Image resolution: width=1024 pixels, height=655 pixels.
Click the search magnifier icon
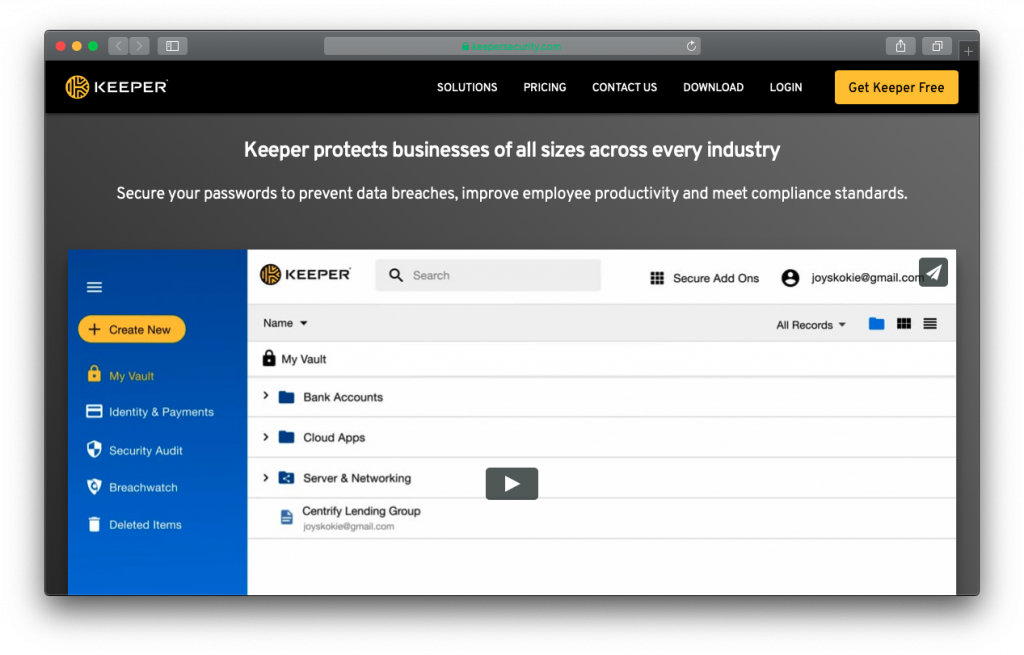click(396, 275)
